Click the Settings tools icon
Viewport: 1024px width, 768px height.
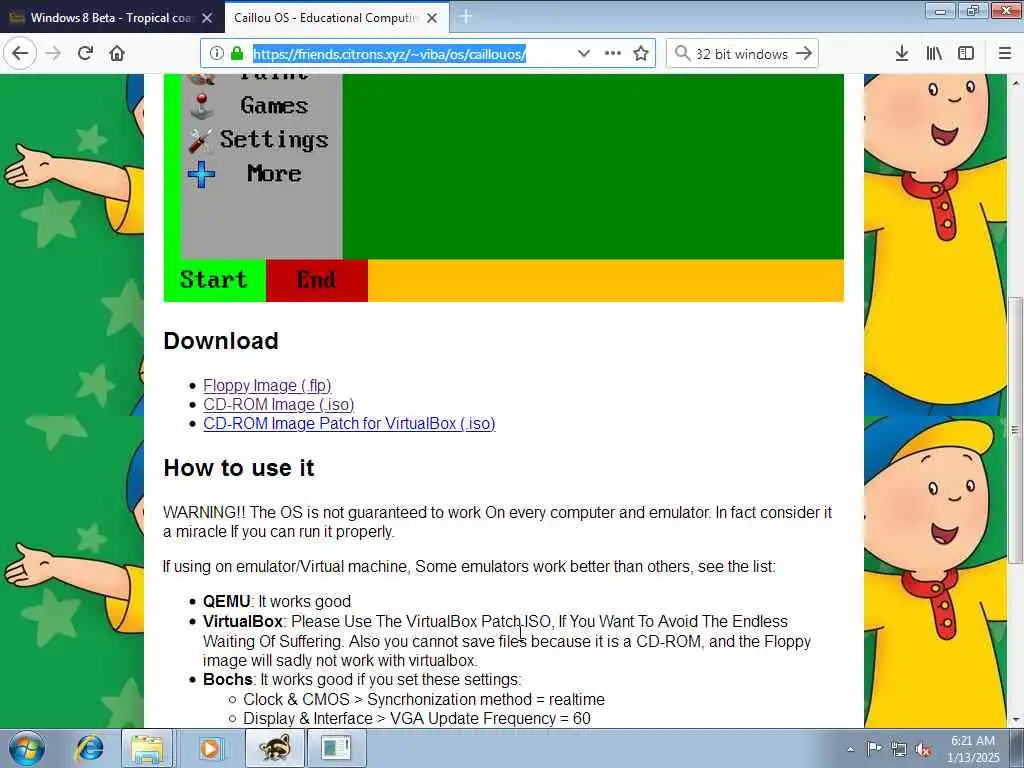point(200,140)
